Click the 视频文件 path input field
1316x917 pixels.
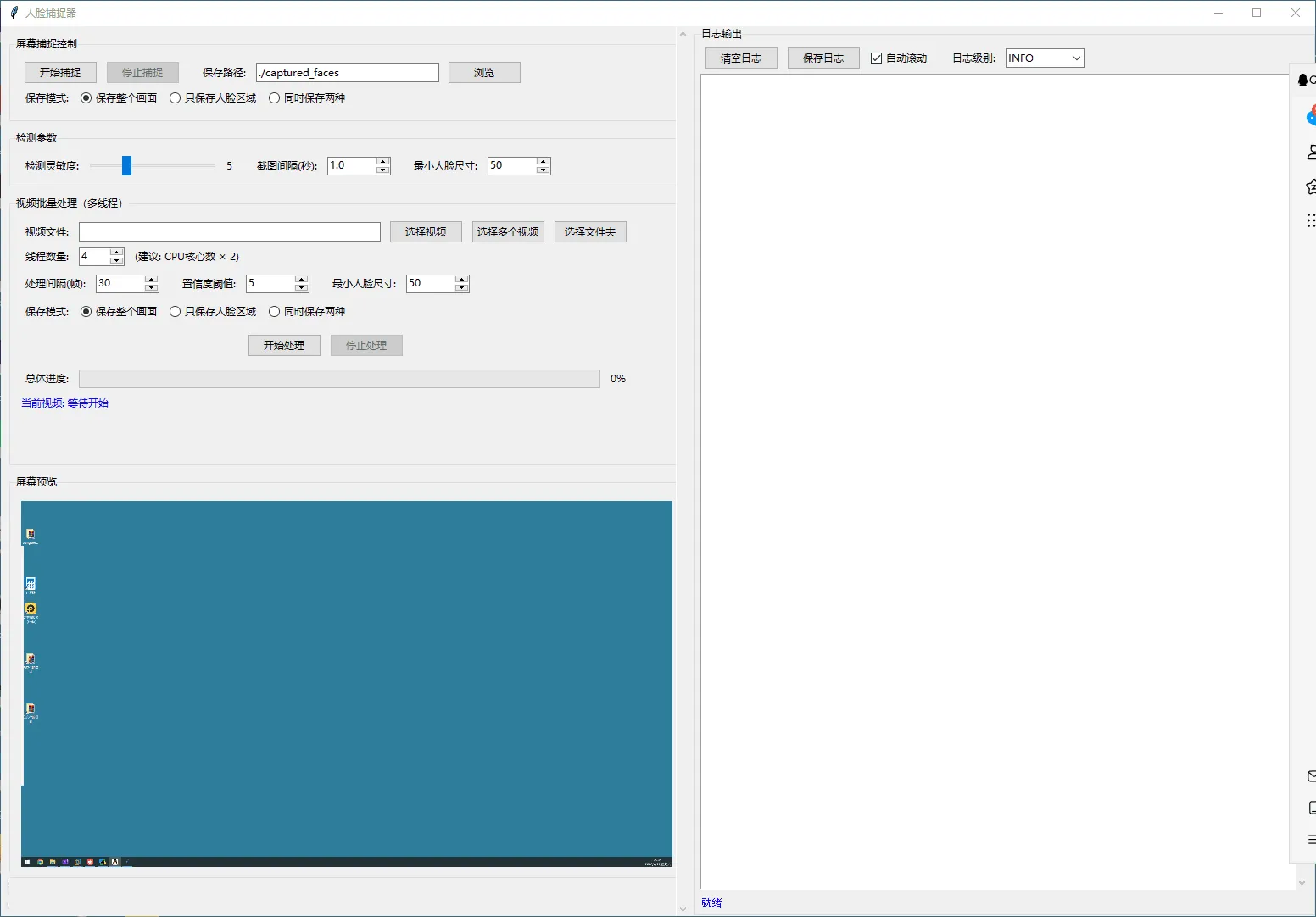click(x=229, y=232)
